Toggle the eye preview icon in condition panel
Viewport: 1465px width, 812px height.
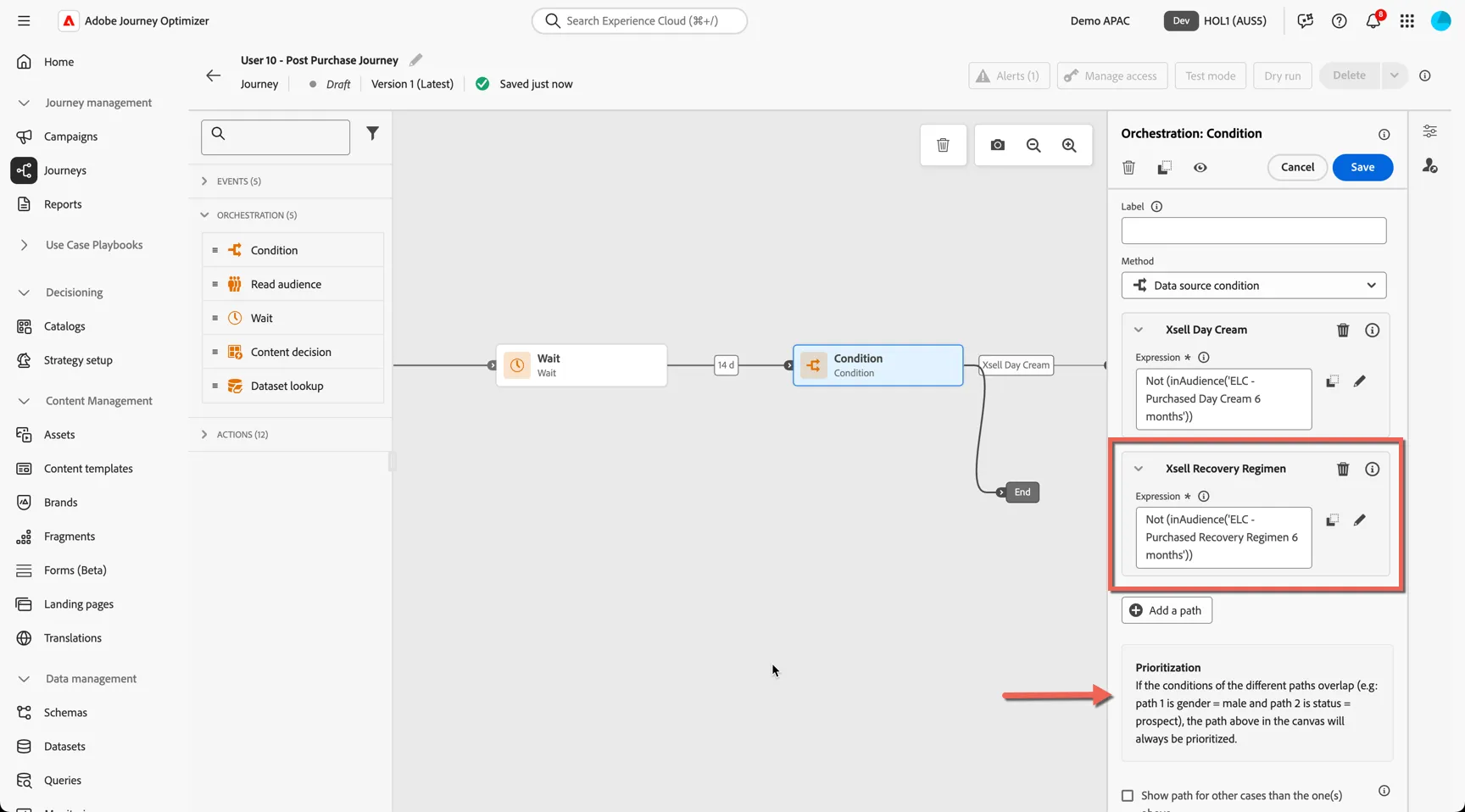coord(1200,168)
